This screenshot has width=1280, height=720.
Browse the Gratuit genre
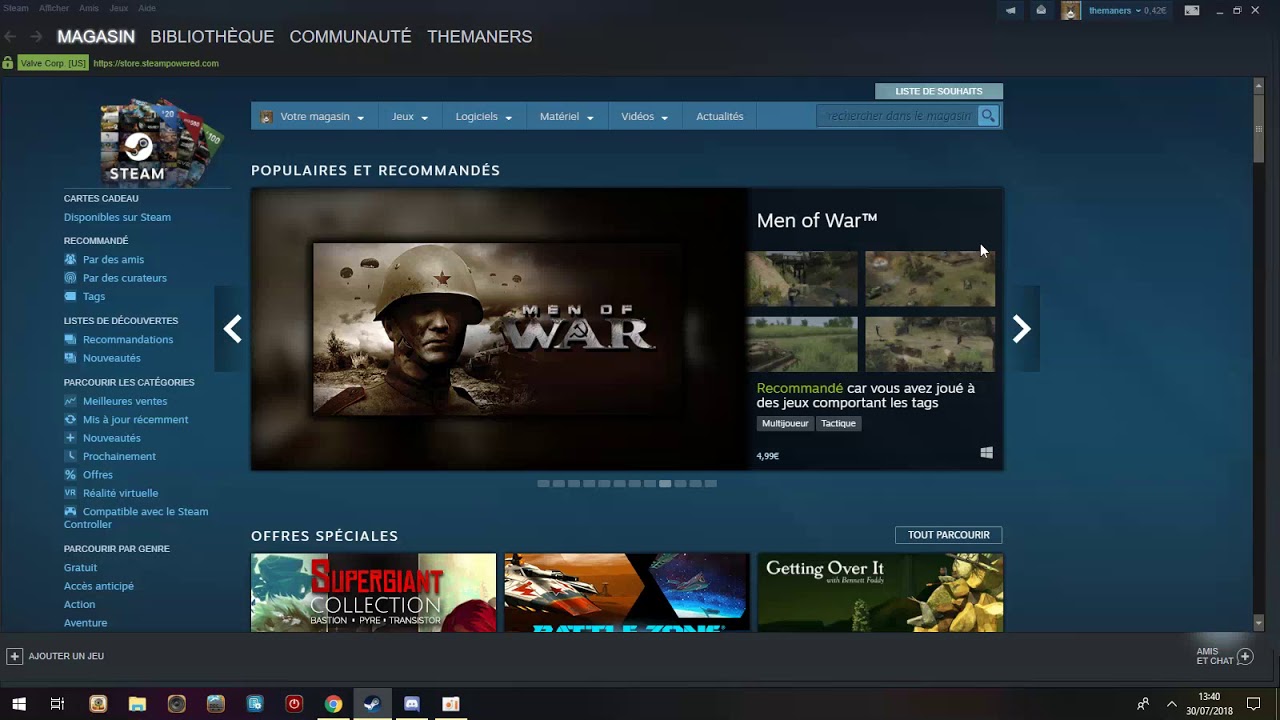80,568
